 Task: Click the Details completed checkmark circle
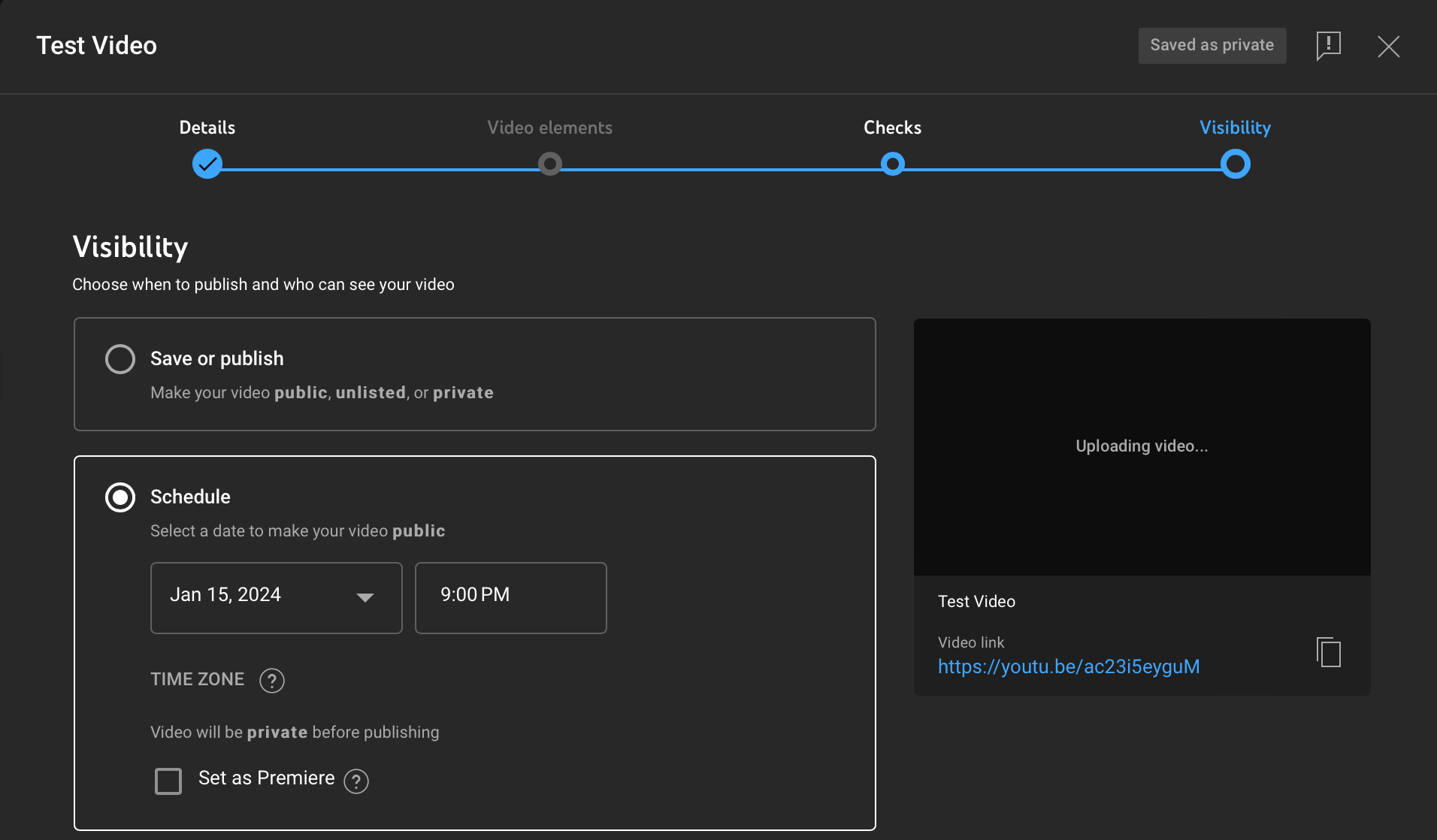point(207,163)
